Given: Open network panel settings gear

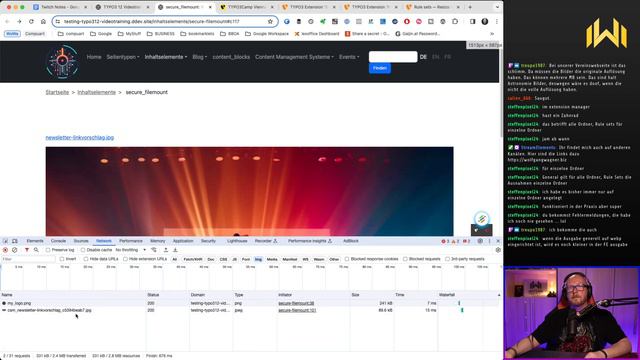Looking at the screenshot, I should pos(498,250).
